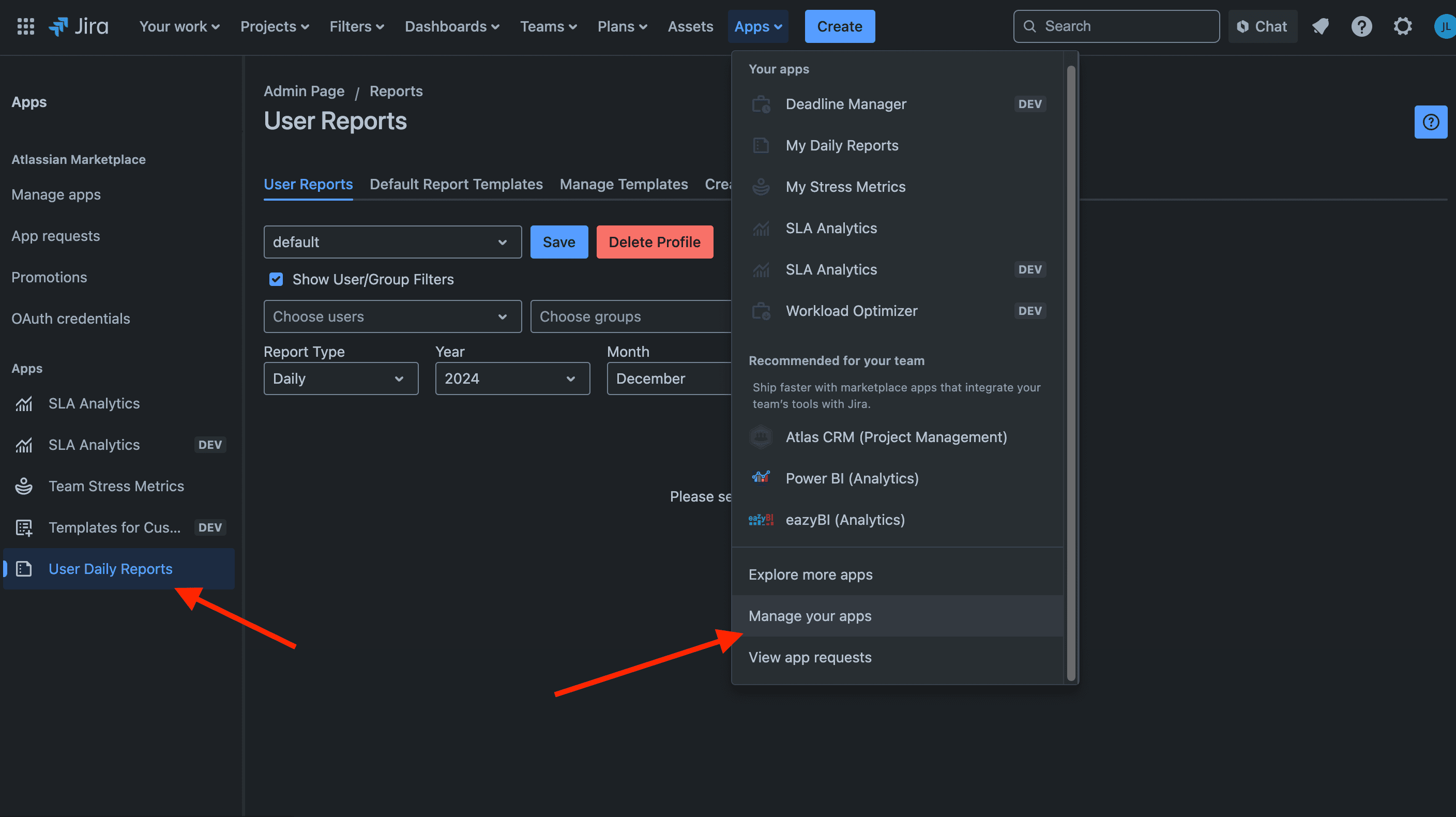
Task: Open Power BI (Analytics) recommendation
Action: click(897, 478)
